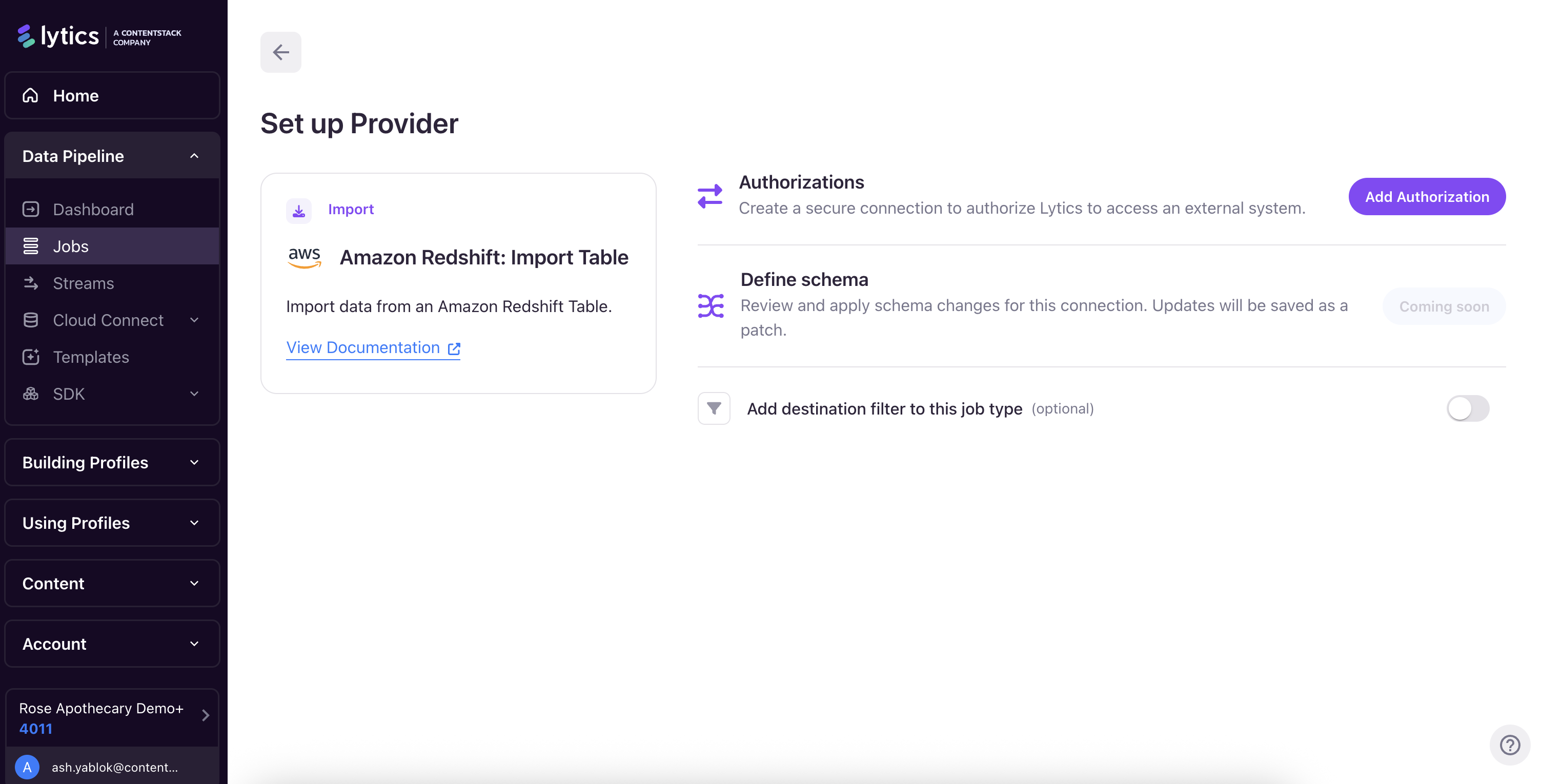Click the back arrow button
The height and width of the screenshot is (784, 1541).
(x=280, y=52)
